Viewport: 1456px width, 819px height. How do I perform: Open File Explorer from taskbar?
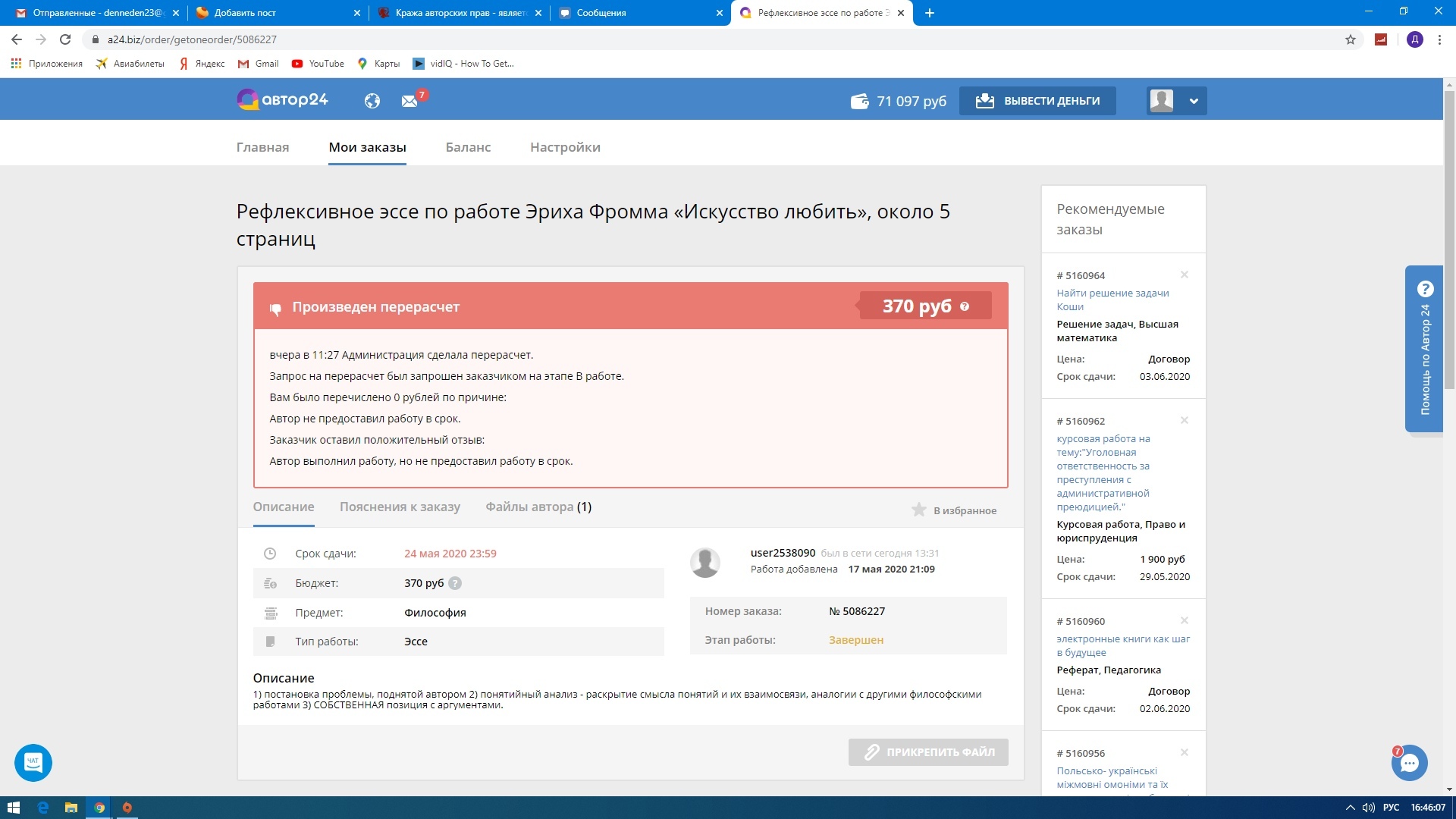click(71, 808)
